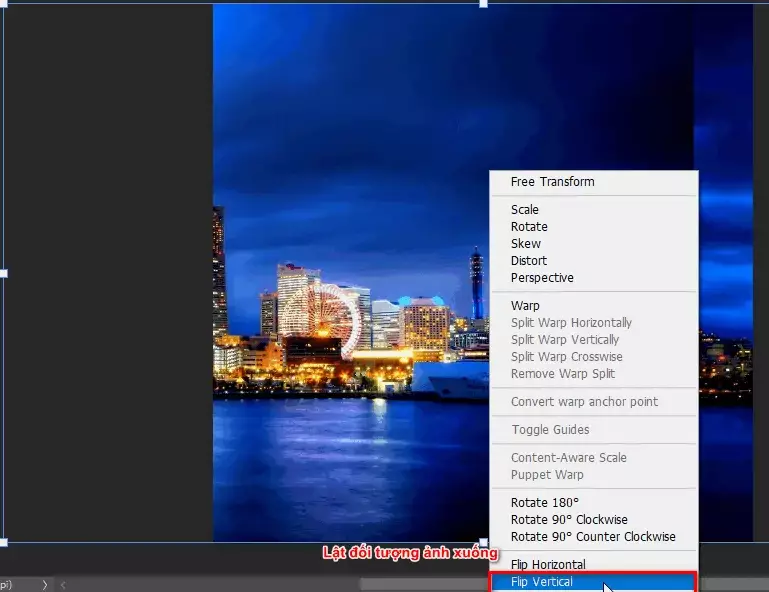Pick the Rotate menu entry
This screenshot has width=769, height=592.
(x=594, y=227)
